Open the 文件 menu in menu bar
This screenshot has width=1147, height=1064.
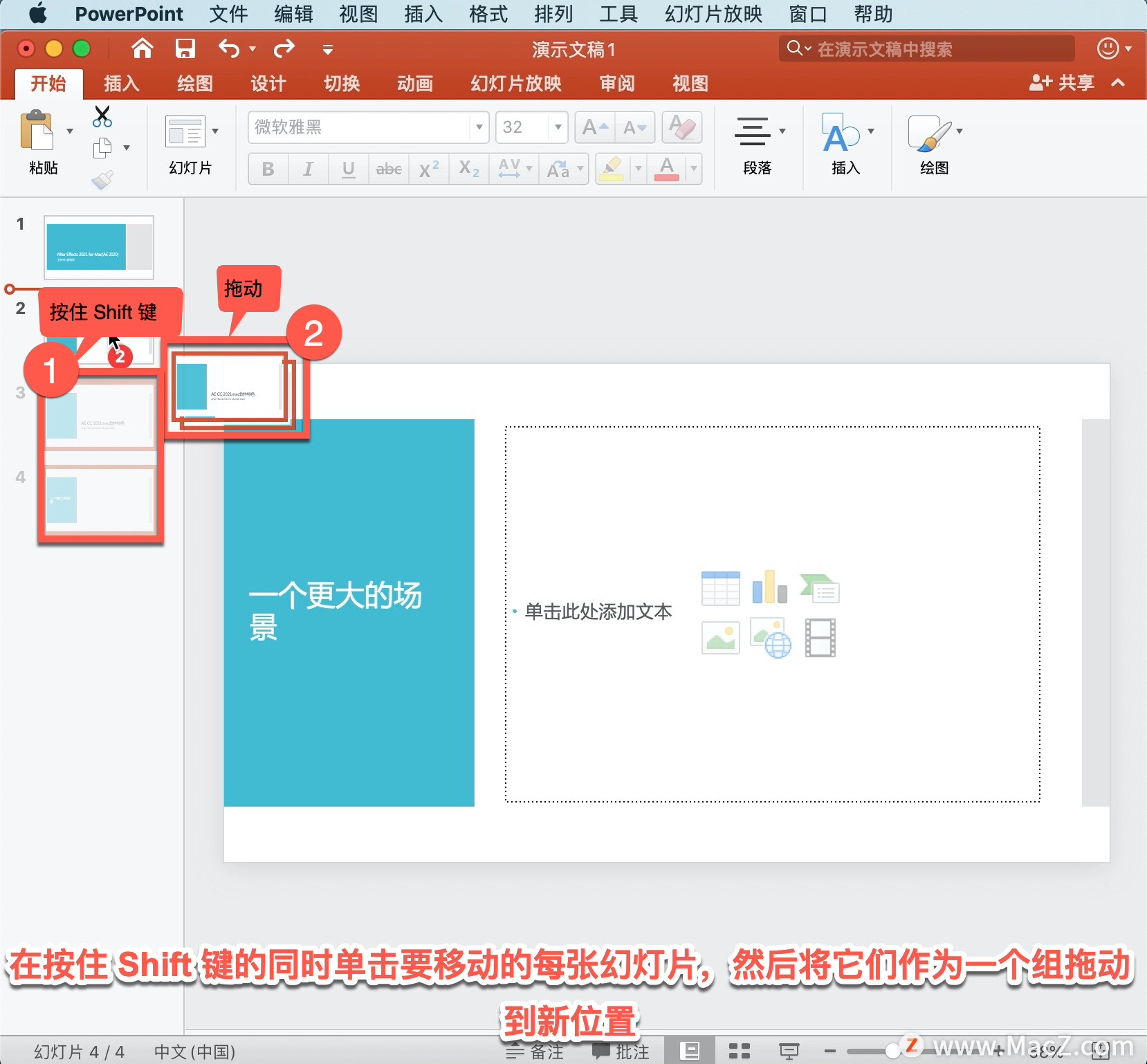coord(228,14)
